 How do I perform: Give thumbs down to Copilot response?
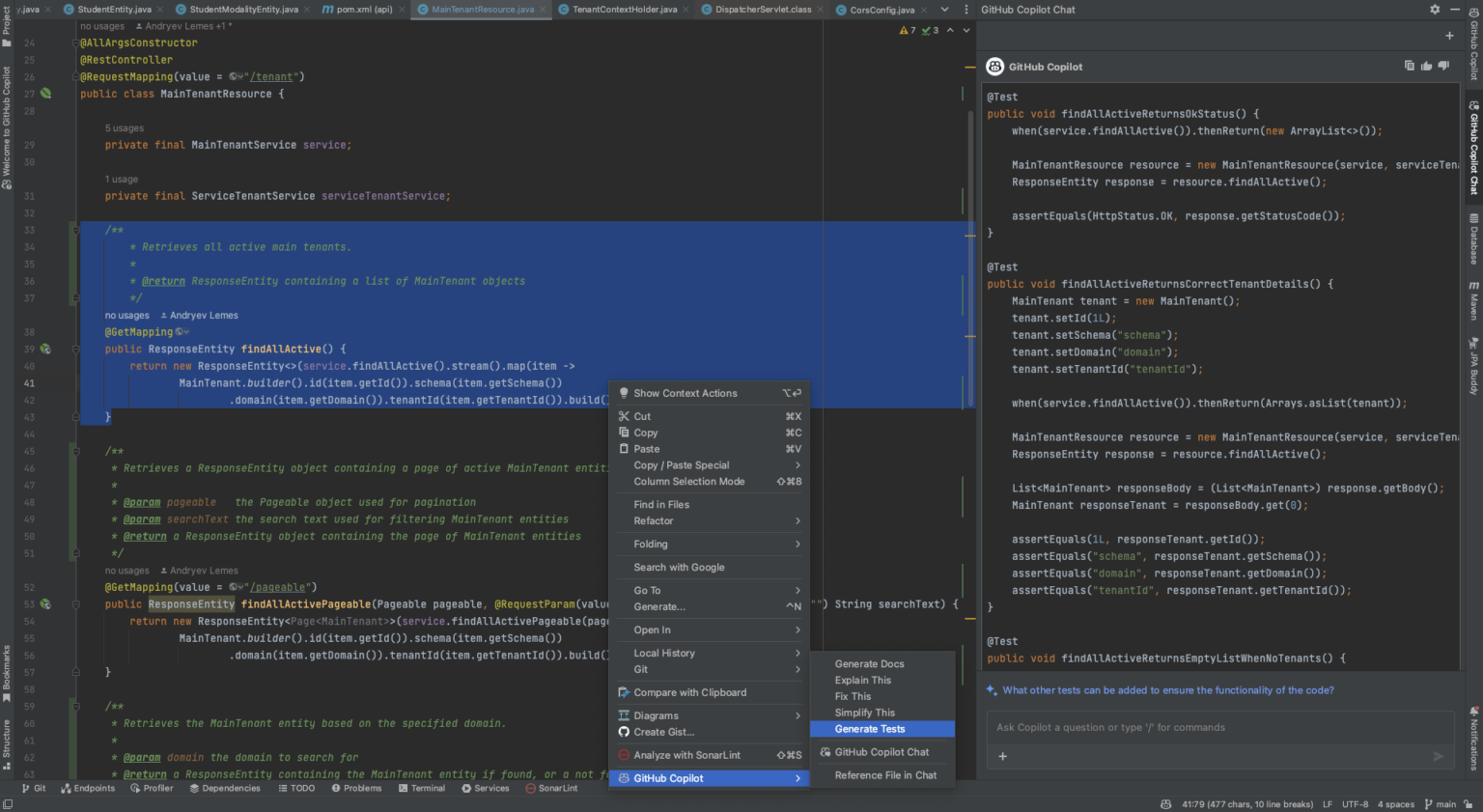pos(1443,66)
